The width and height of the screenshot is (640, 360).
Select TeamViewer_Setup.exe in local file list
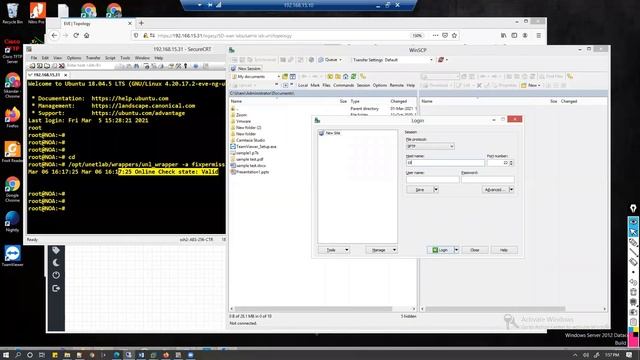(253, 147)
